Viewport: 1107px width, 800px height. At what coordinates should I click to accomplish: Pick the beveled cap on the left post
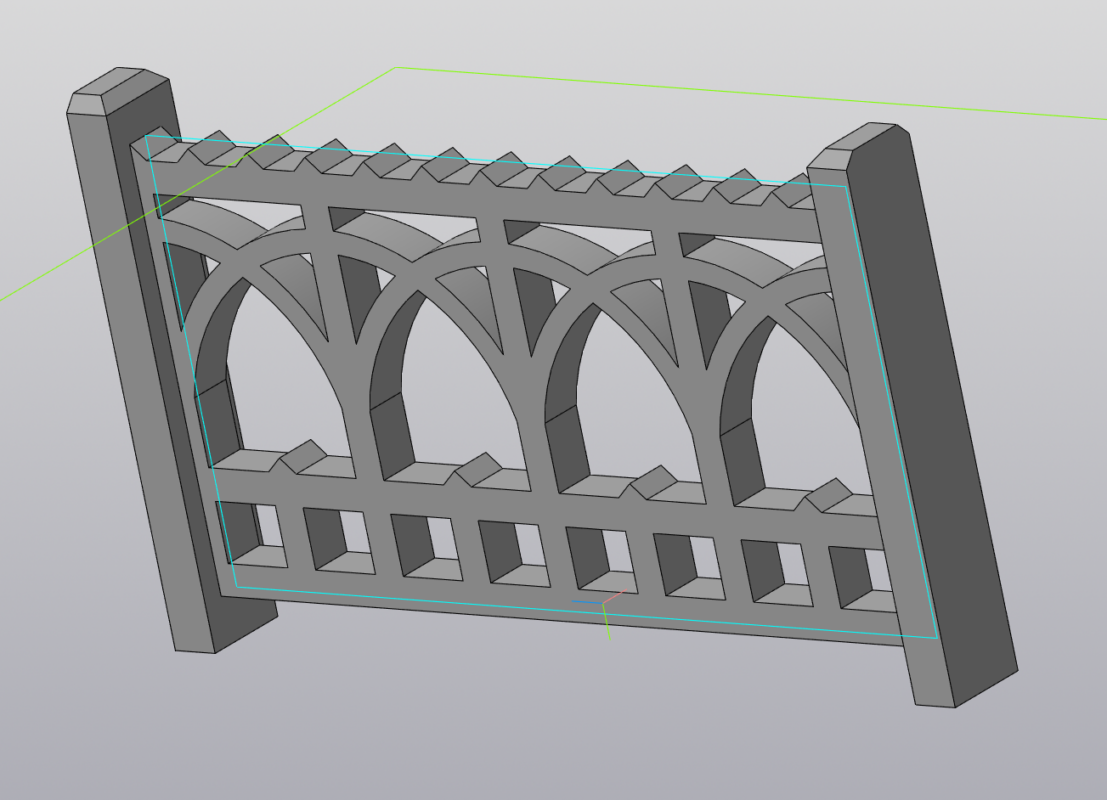(118, 90)
